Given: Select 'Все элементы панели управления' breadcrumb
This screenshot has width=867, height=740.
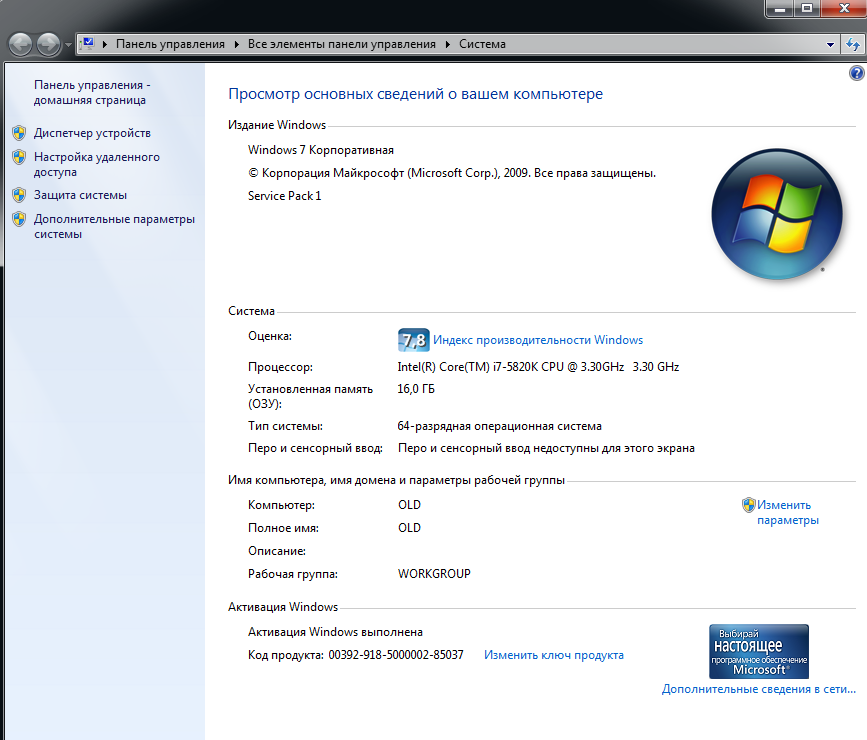Looking at the screenshot, I should pos(342,44).
